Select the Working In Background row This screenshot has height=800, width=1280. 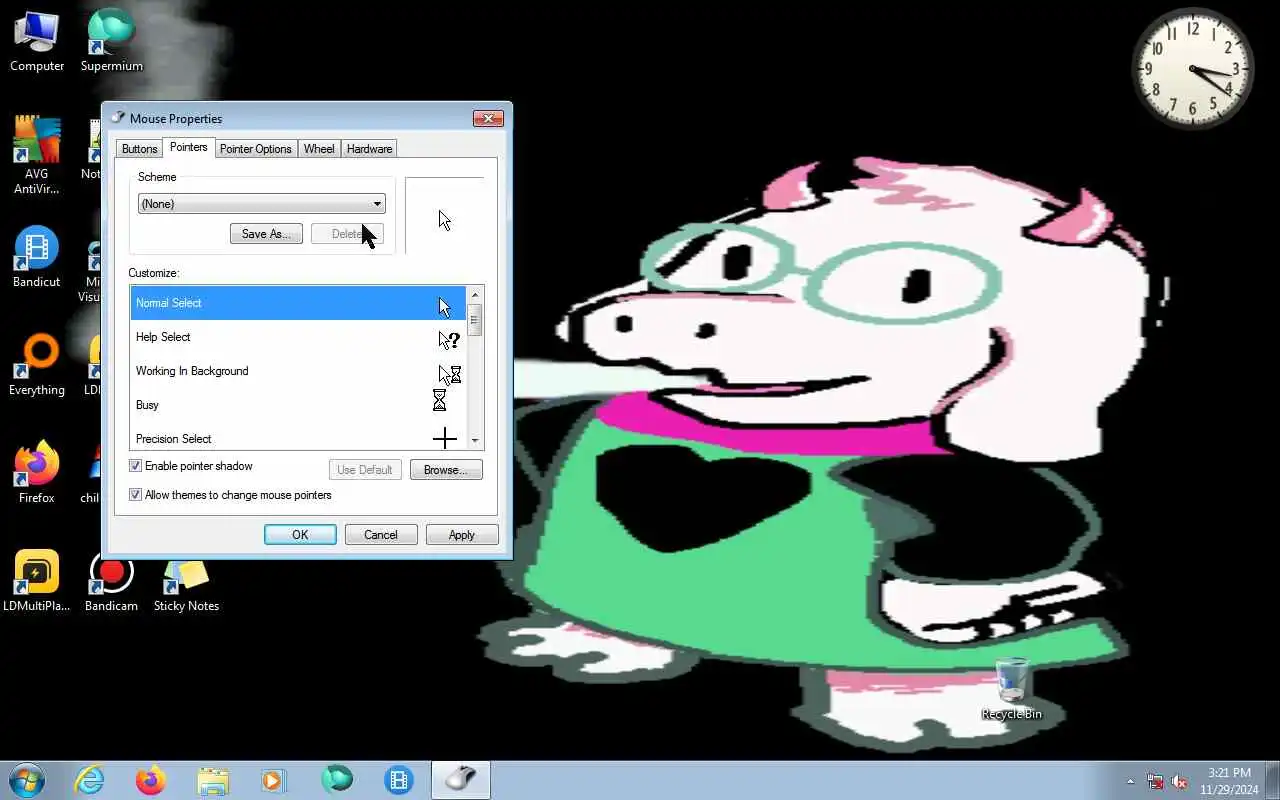point(298,371)
